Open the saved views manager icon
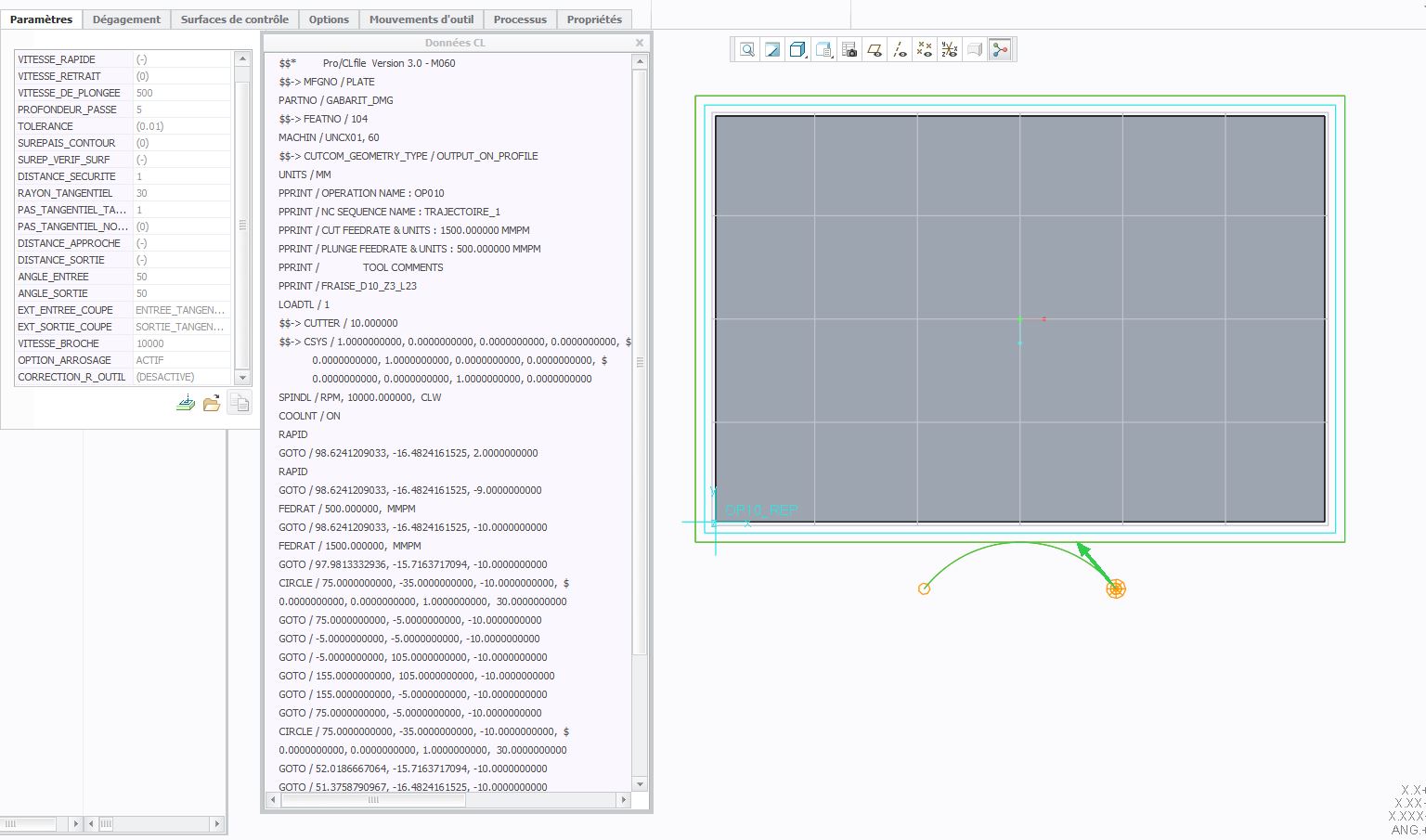The image size is (1426, 840). (823, 50)
